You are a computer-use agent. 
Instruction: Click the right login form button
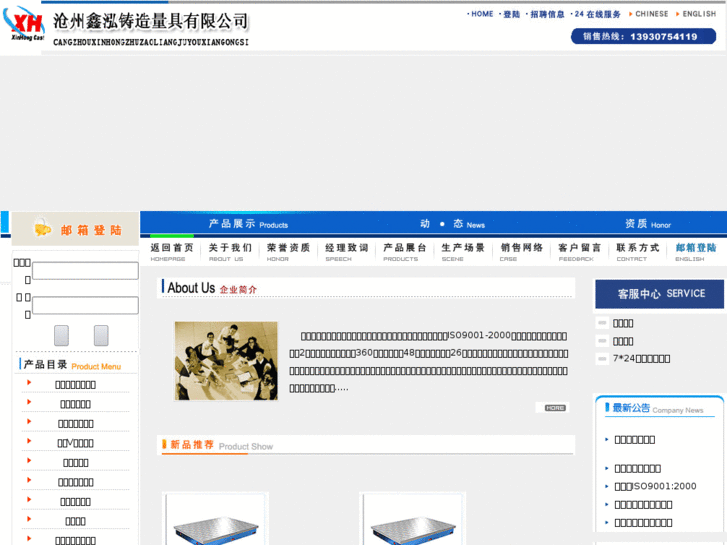point(101,335)
